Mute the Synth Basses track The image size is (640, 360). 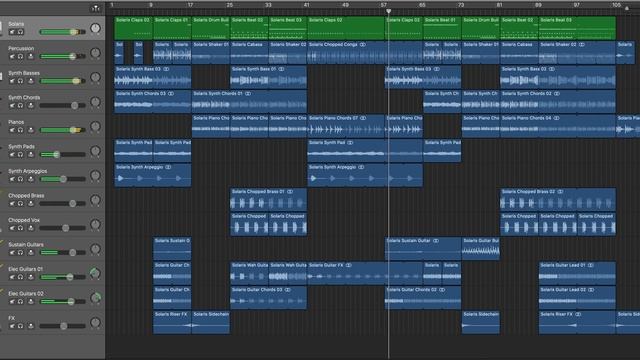point(12,81)
